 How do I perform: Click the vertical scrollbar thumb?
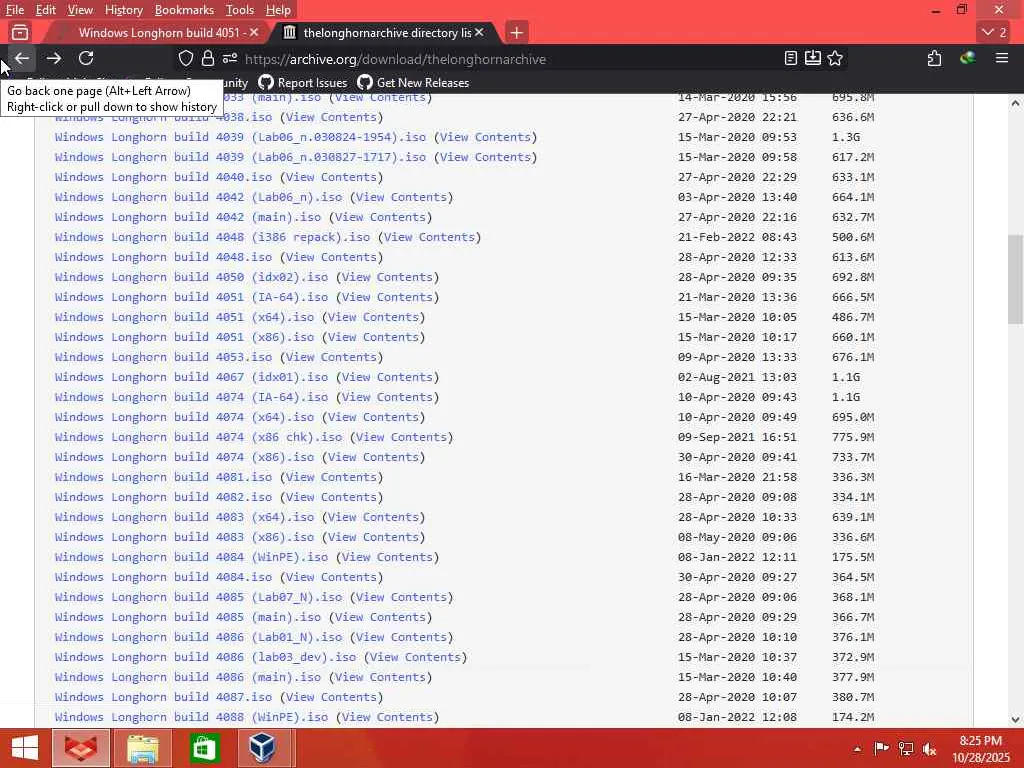point(1015,279)
